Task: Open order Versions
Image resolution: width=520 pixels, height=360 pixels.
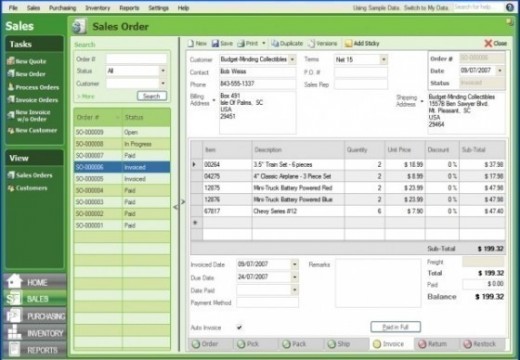Action: point(323,43)
